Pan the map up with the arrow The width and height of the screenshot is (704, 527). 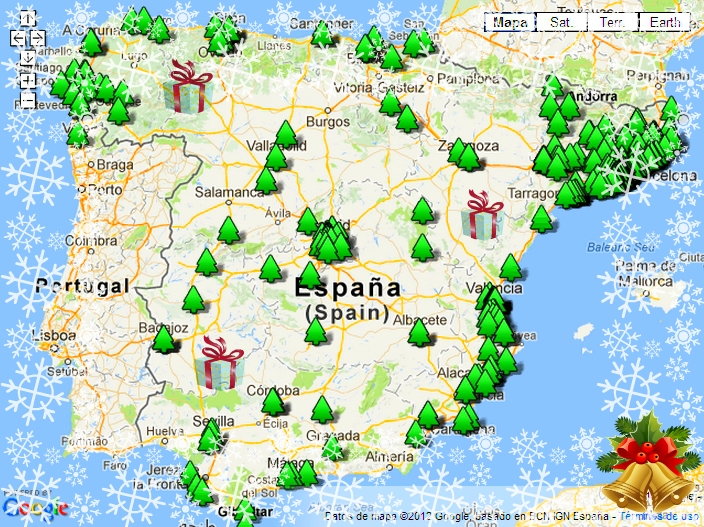[28, 18]
